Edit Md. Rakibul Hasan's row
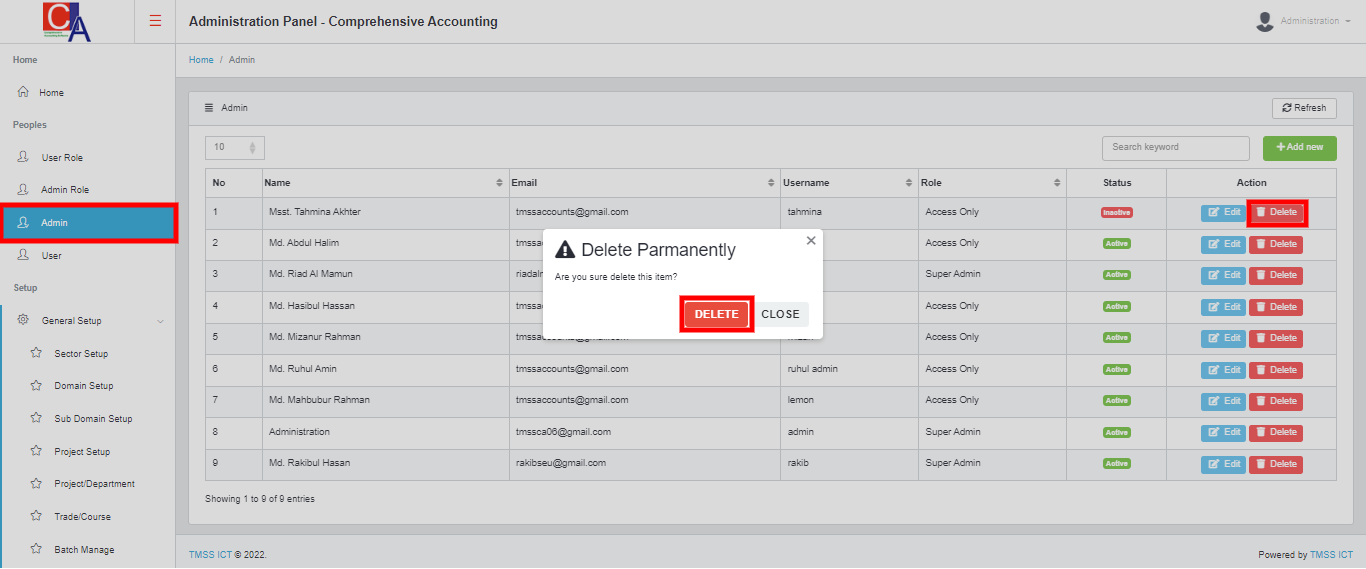The width and height of the screenshot is (1366, 569). click(x=1223, y=464)
